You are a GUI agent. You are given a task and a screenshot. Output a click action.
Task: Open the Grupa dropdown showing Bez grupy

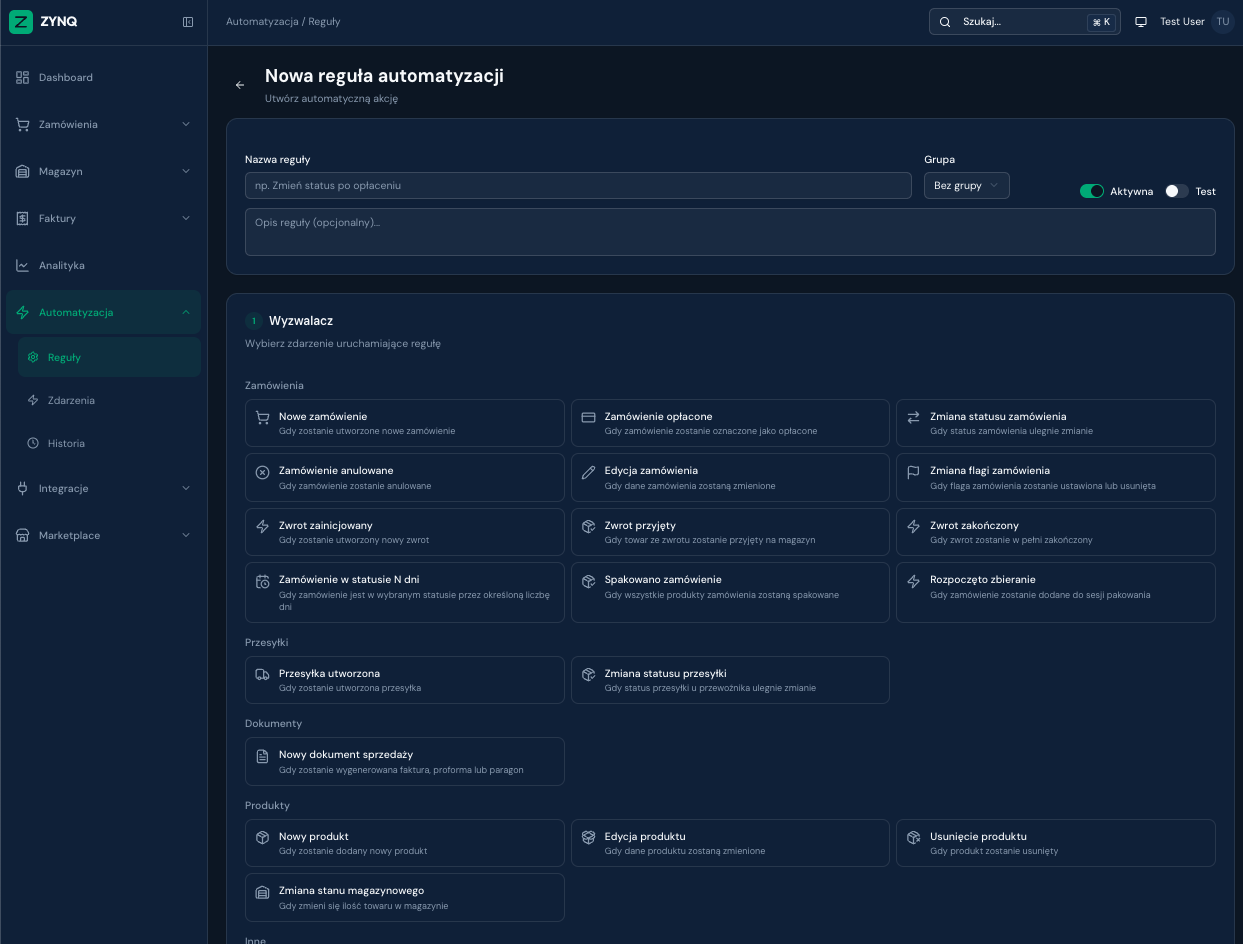(966, 185)
